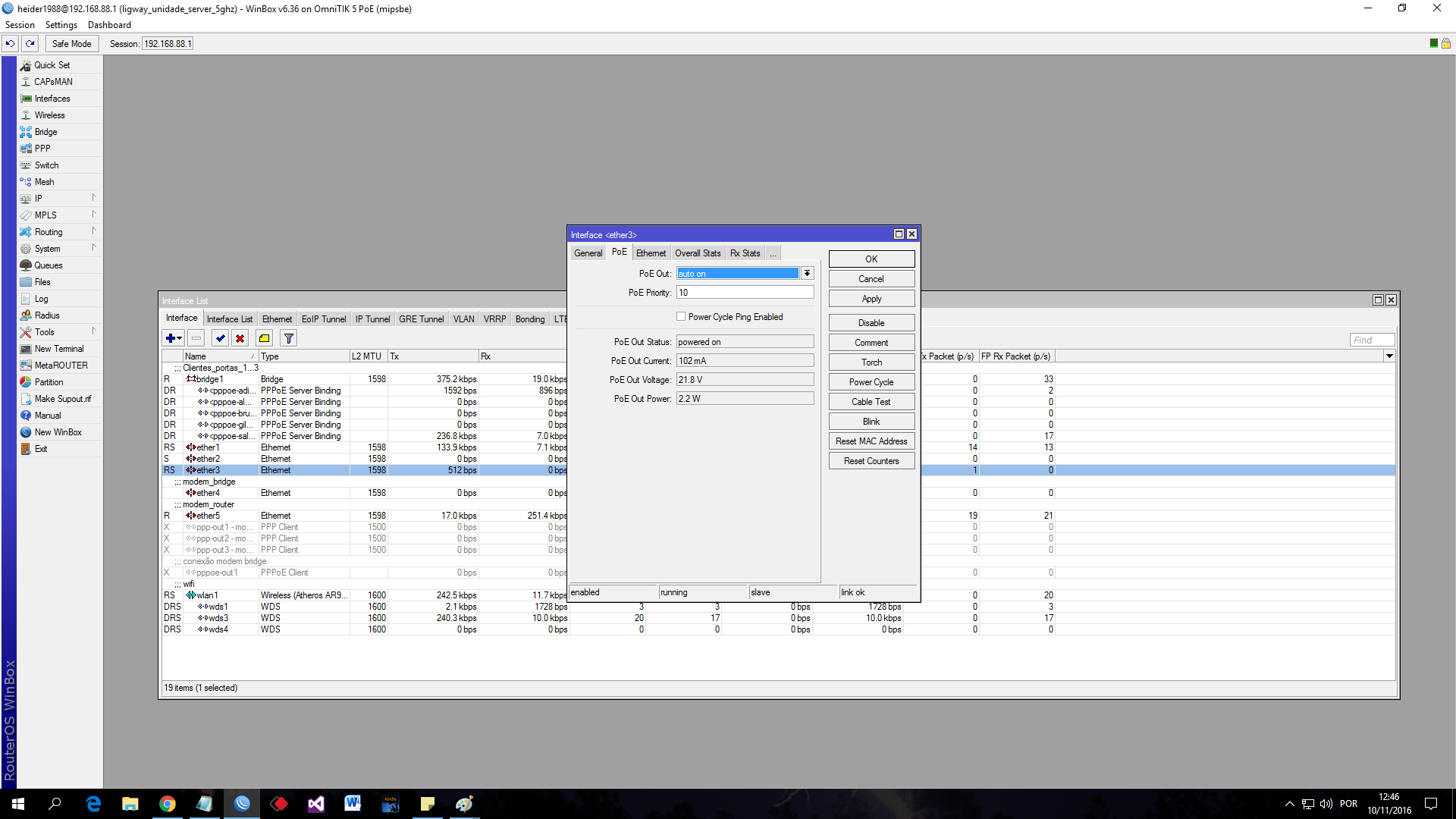The width and height of the screenshot is (1456, 819).
Task: Open the Settings menu
Action: [61, 25]
